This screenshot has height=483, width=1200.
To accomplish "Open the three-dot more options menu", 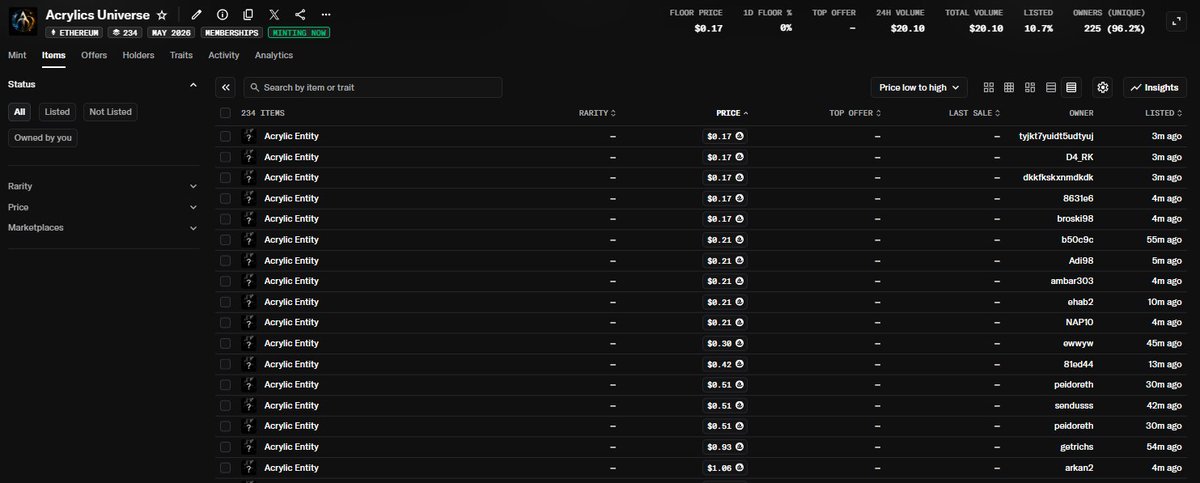I will (327, 15).
